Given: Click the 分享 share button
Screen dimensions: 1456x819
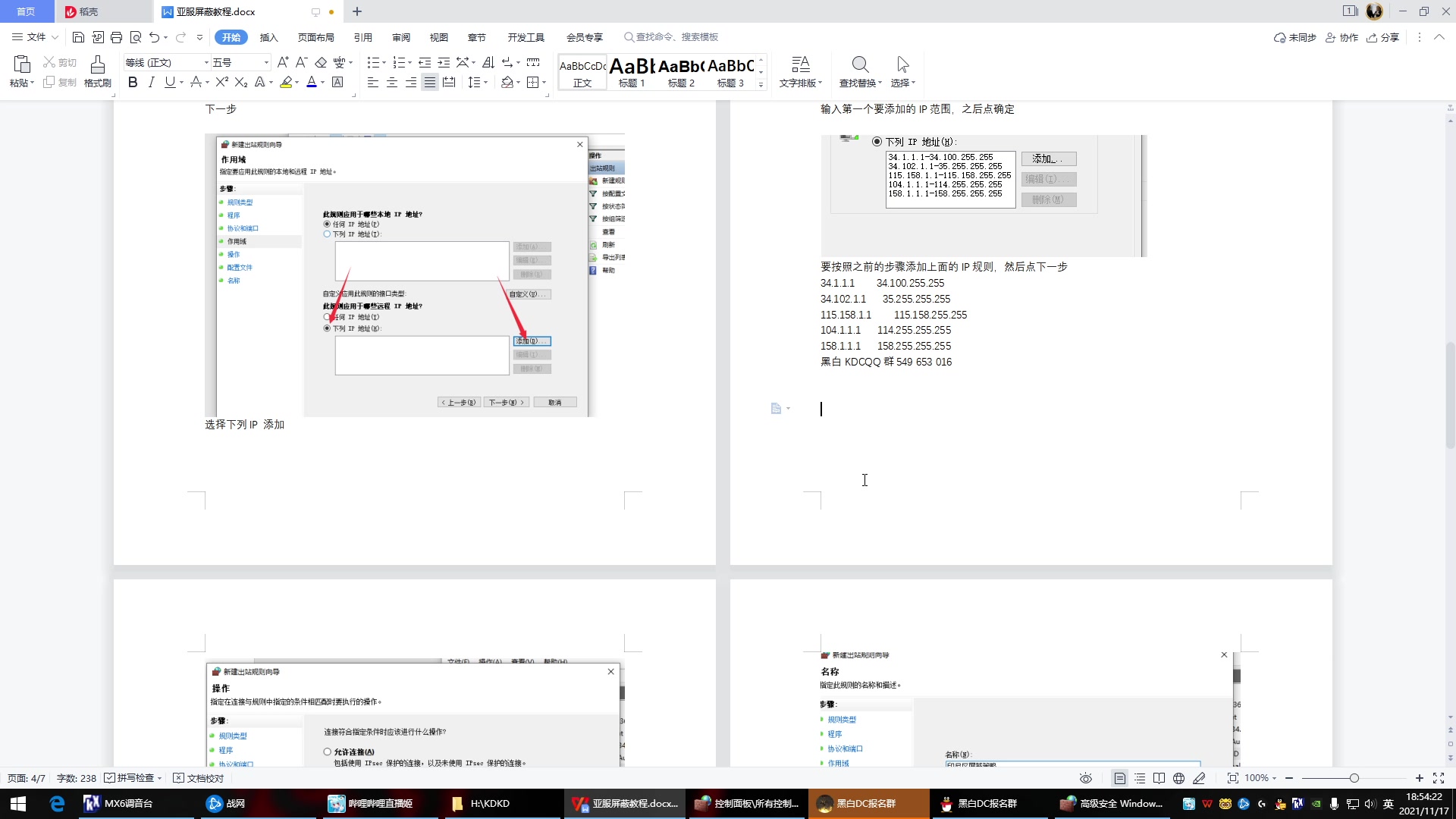Looking at the screenshot, I should click(x=1382, y=37).
